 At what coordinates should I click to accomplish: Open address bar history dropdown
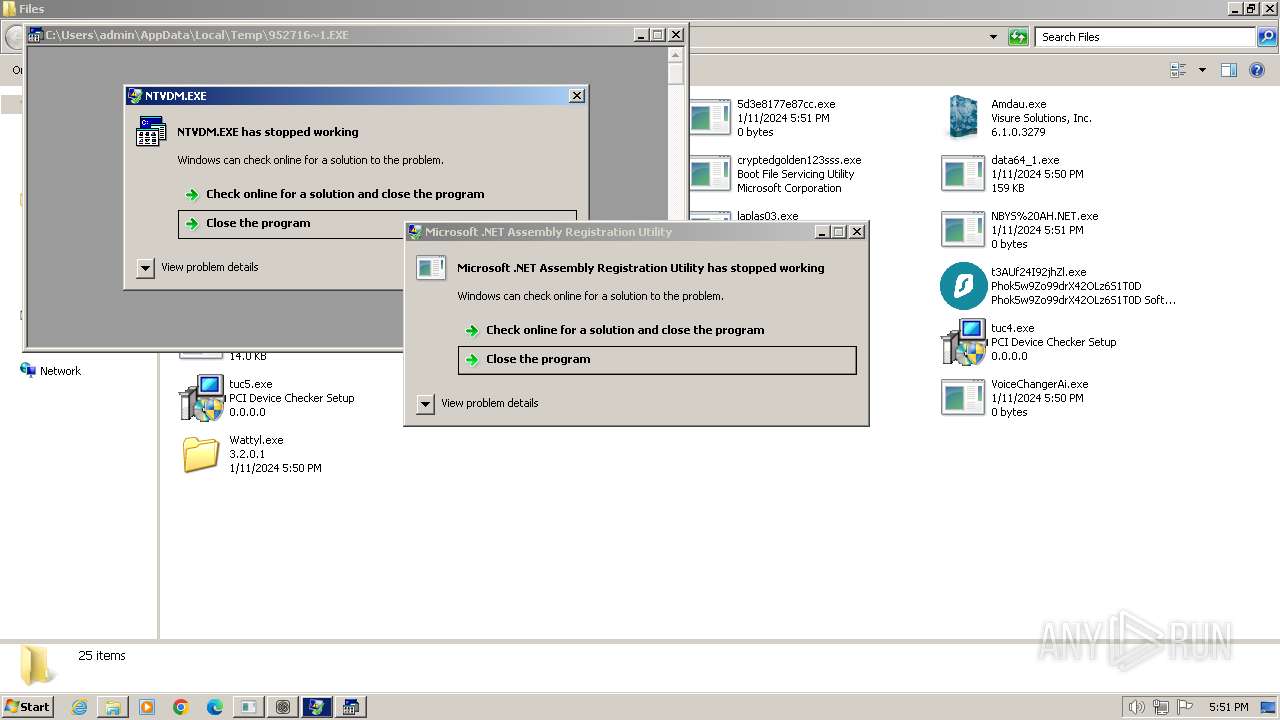pyautogui.click(x=993, y=37)
